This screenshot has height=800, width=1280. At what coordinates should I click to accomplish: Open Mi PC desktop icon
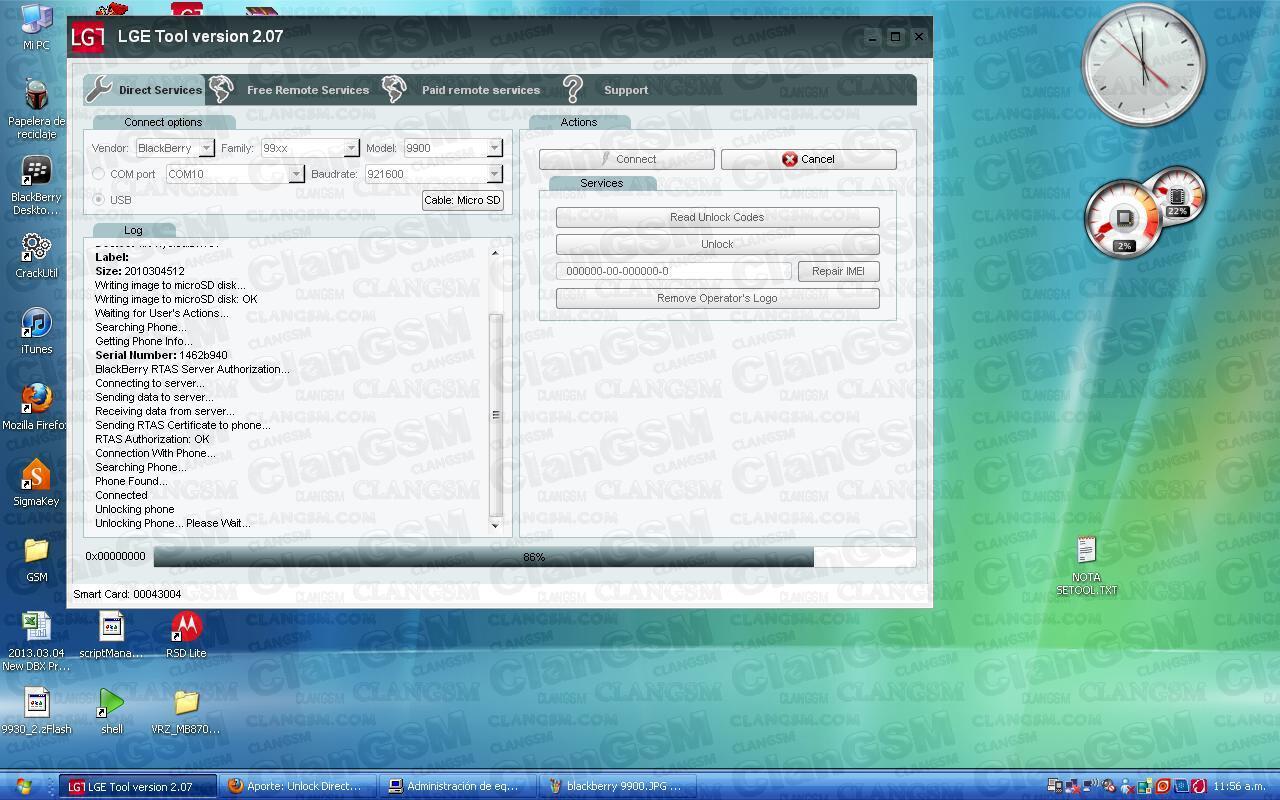pyautogui.click(x=37, y=27)
